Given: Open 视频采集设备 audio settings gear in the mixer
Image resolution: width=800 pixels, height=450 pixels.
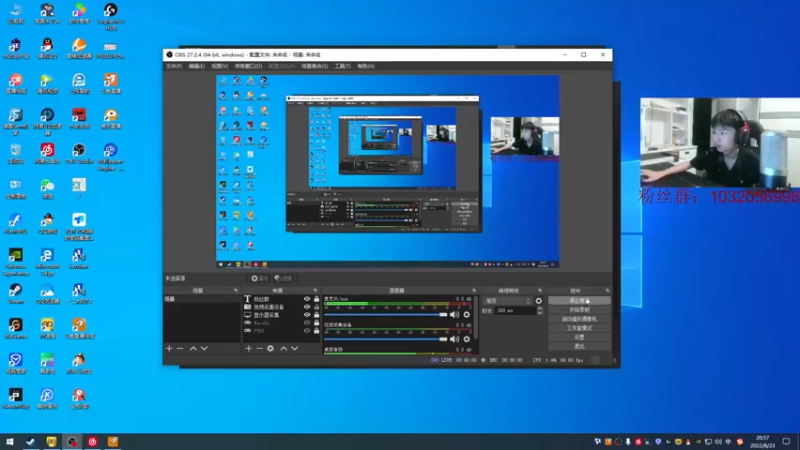Looking at the screenshot, I should click(466, 339).
